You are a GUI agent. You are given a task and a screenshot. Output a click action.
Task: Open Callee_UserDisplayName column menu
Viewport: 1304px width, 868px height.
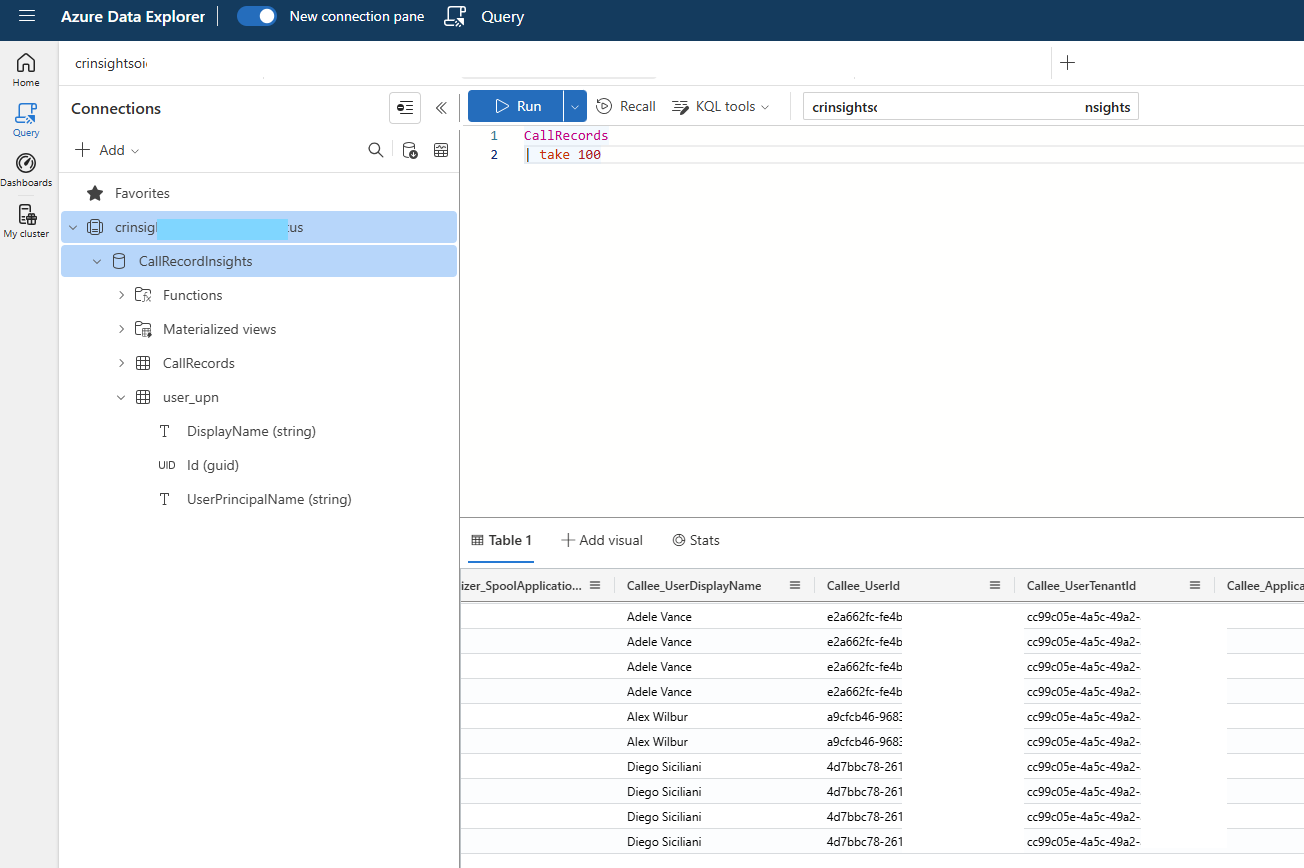point(795,585)
